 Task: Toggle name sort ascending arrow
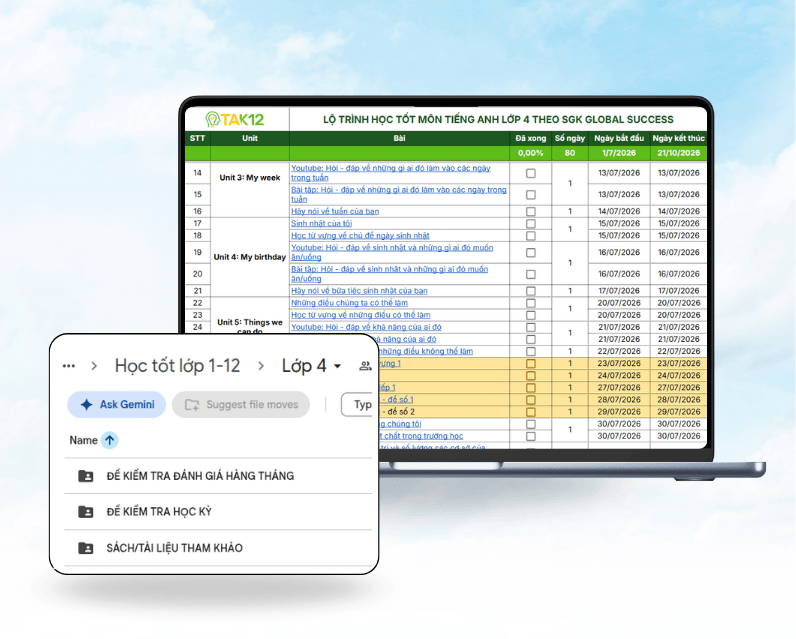109,440
